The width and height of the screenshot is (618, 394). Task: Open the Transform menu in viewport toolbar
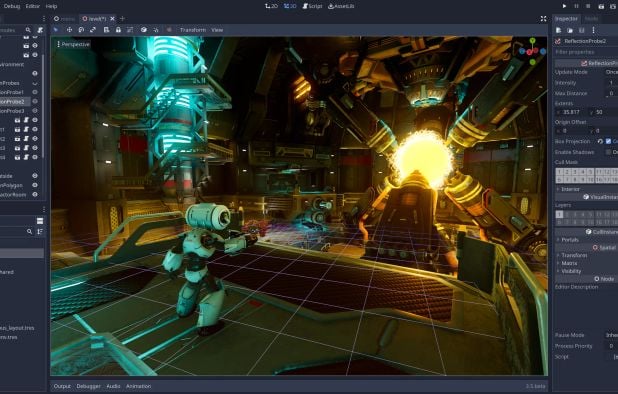[x=193, y=30]
